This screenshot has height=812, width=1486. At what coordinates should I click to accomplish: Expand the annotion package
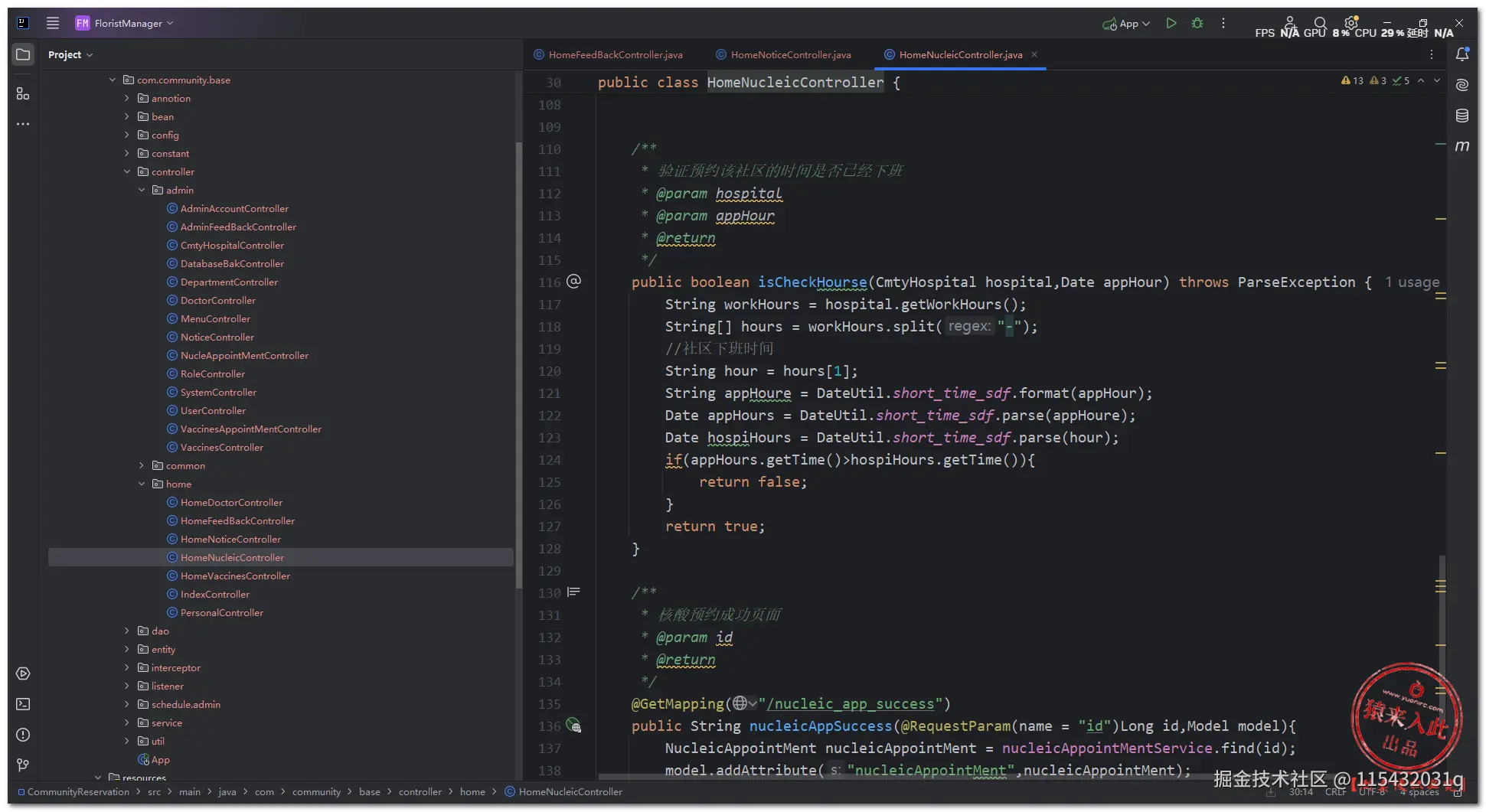click(127, 98)
